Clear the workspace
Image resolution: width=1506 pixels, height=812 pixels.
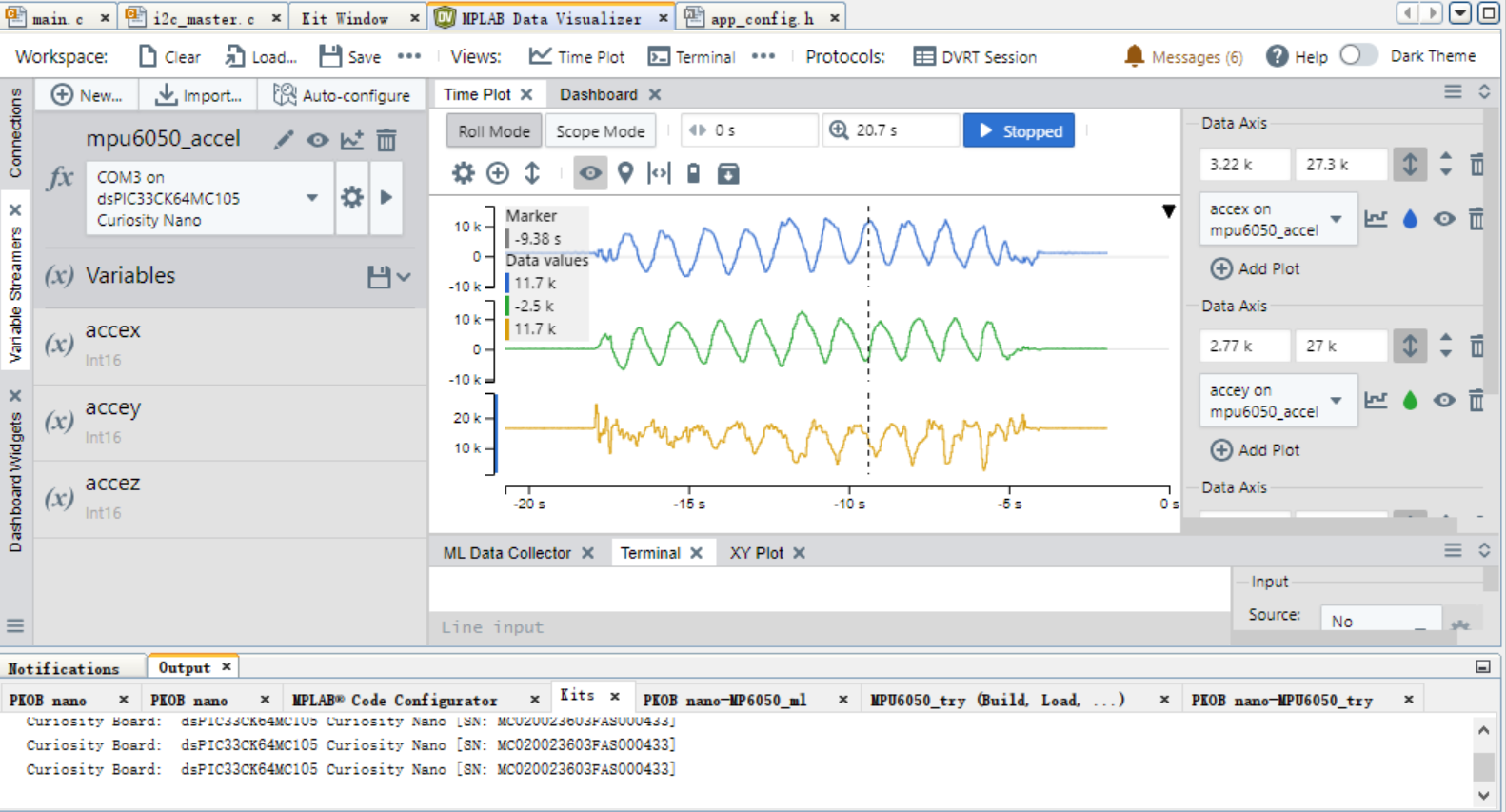(x=169, y=56)
